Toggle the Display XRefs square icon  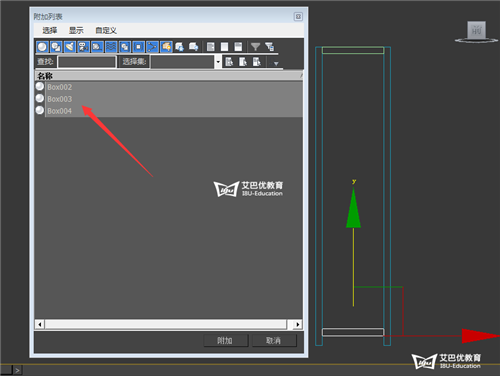tap(138, 47)
